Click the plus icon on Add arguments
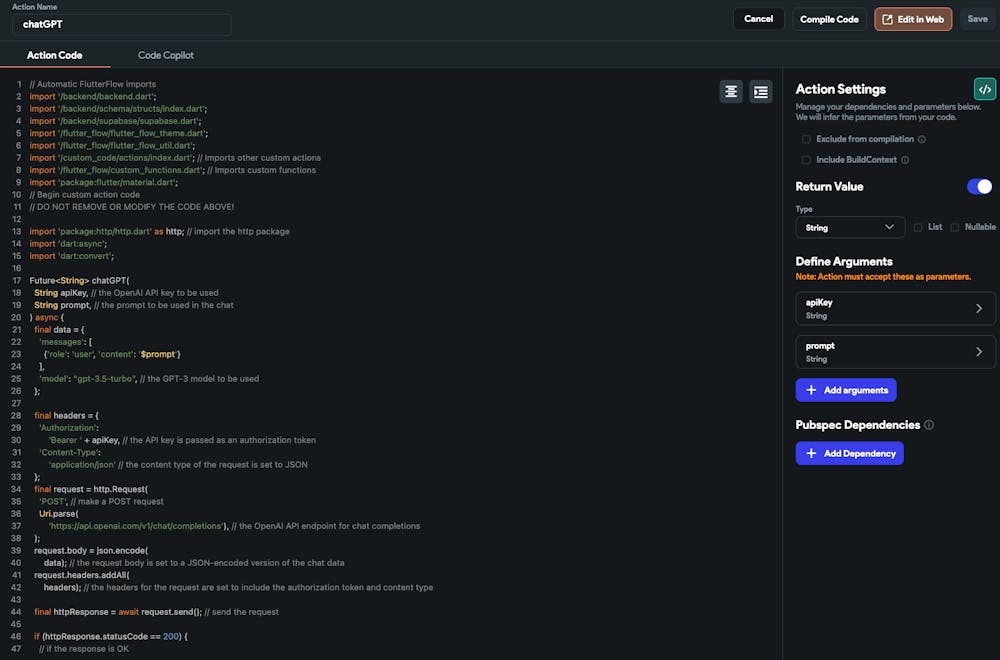This screenshot has width=1000, height=660. 811,389
